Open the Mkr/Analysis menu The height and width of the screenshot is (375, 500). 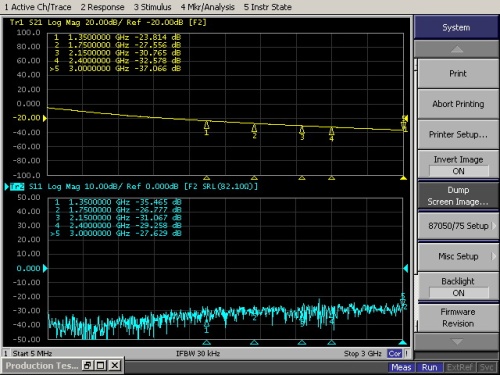tap(207, 7)
